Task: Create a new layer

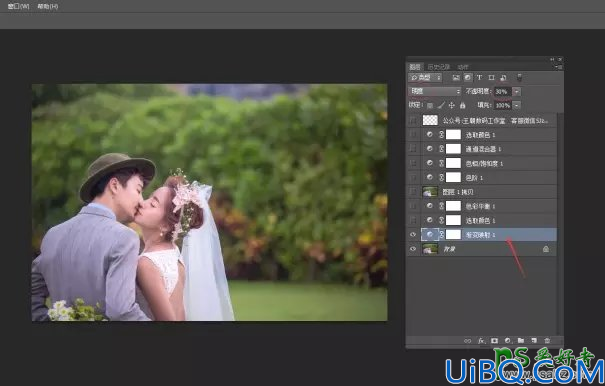Action: (x=534, y=341)
